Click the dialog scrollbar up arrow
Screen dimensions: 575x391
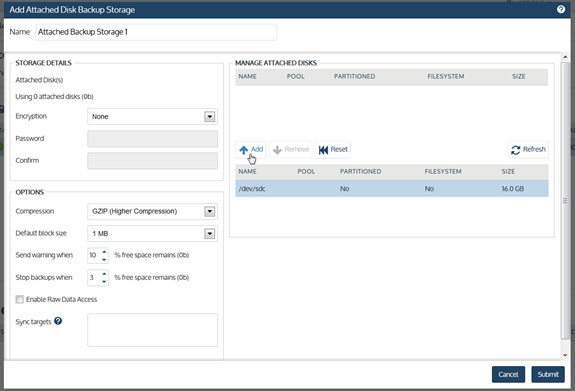[565, 57]
